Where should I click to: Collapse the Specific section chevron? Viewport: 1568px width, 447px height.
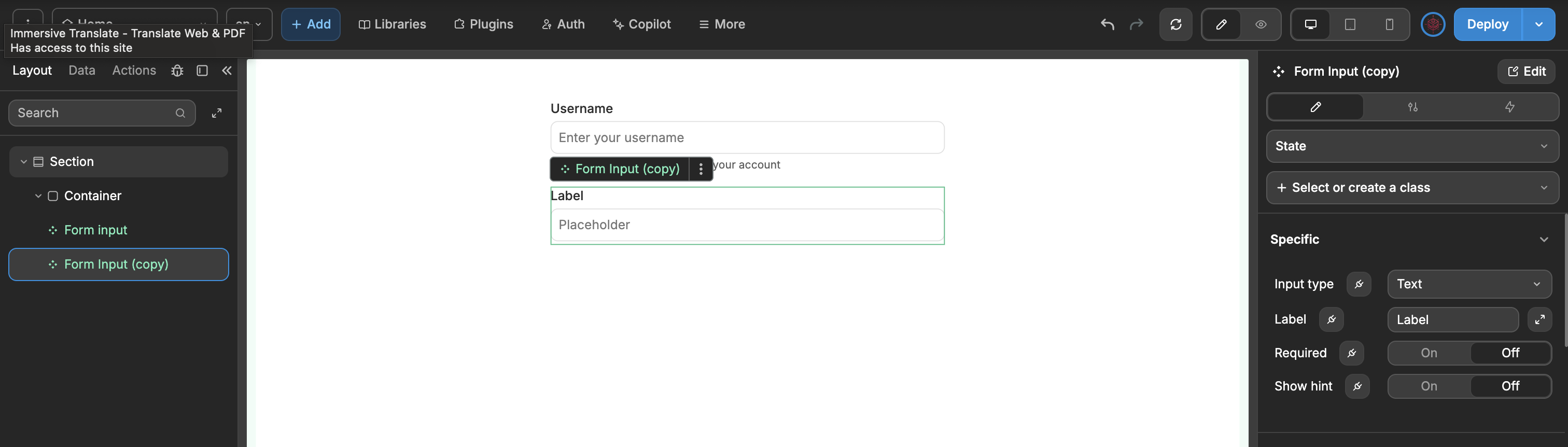click(x=1544, y=240)
